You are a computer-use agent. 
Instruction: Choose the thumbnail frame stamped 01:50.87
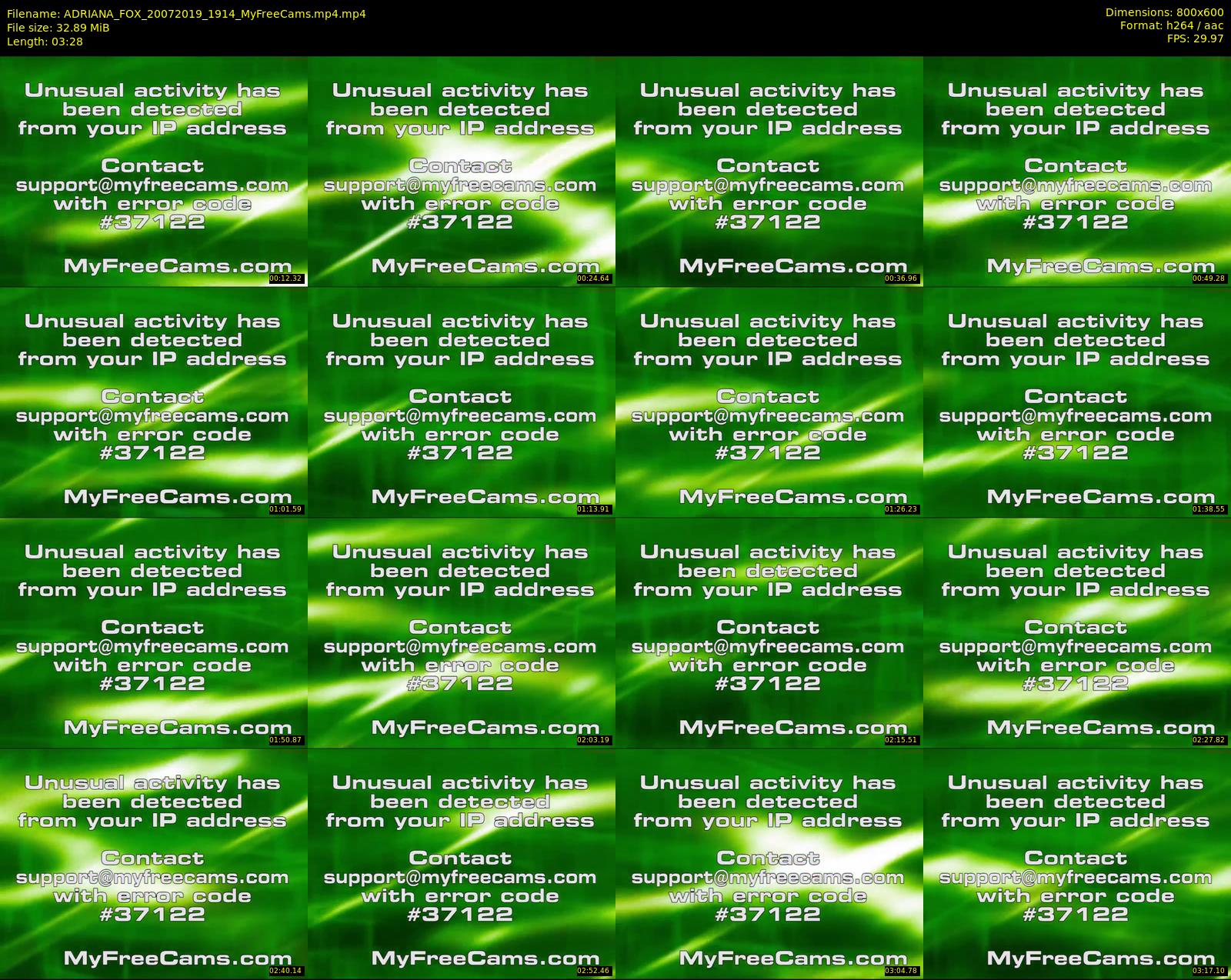coord(153,633)
